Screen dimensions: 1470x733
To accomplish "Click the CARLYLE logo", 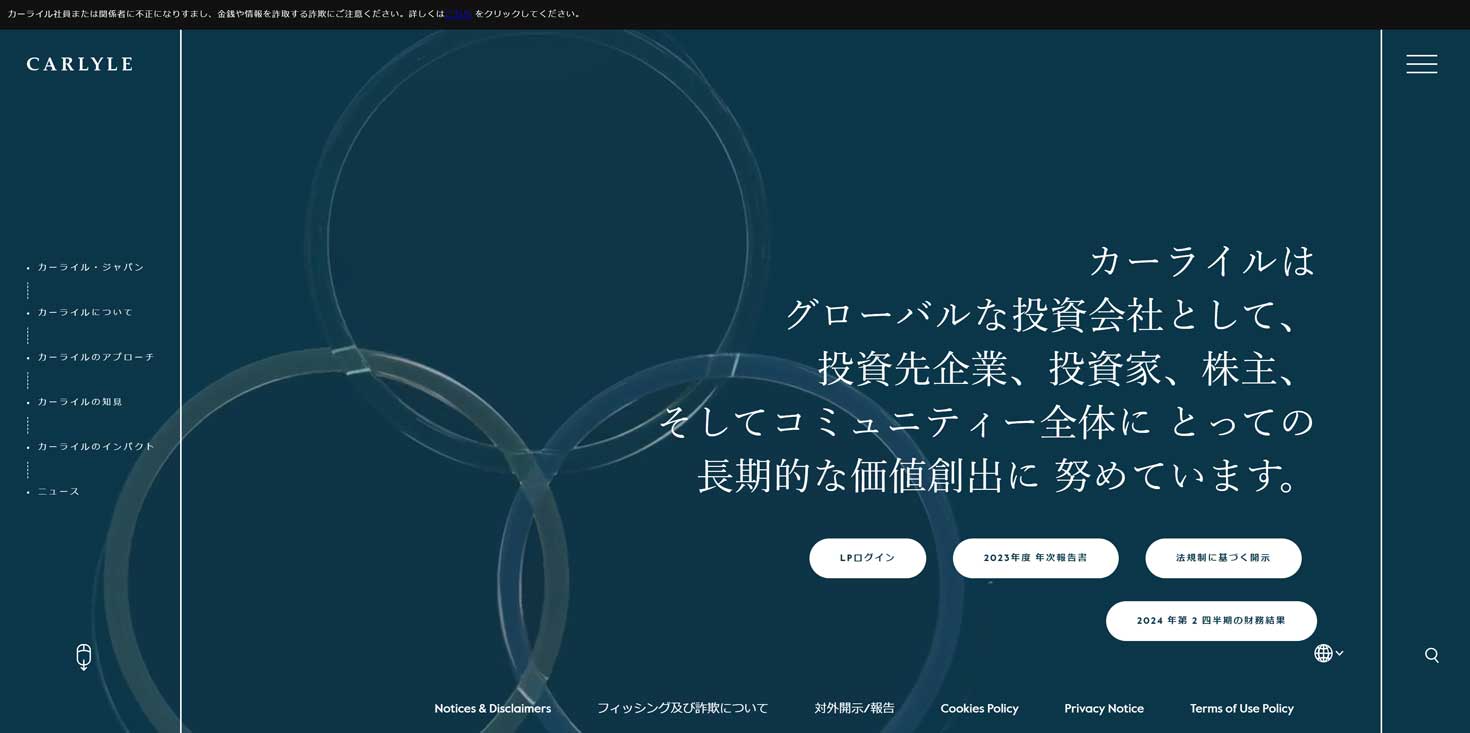I will (x=79, y=63).
